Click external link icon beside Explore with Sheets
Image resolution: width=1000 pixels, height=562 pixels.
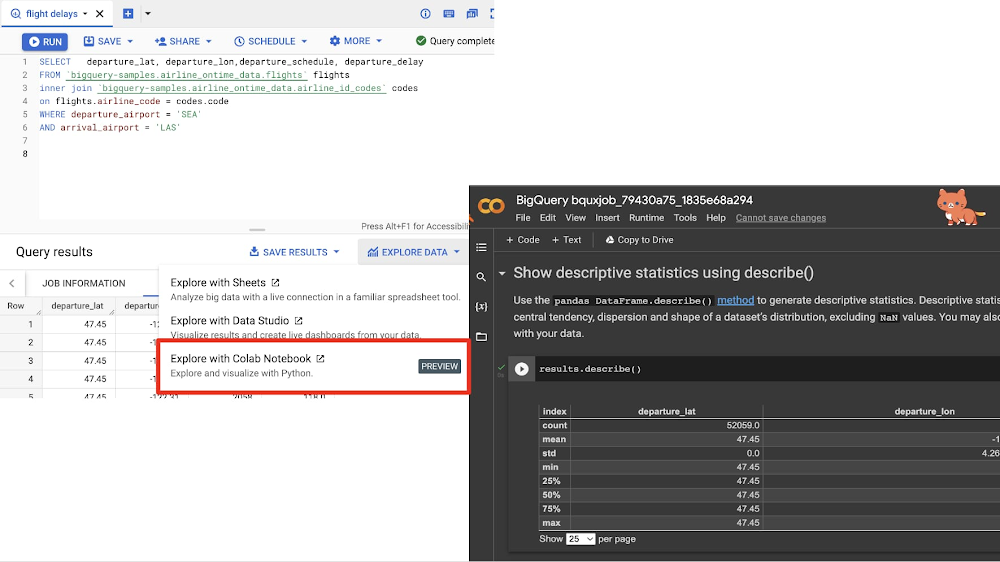click(276, 283)
